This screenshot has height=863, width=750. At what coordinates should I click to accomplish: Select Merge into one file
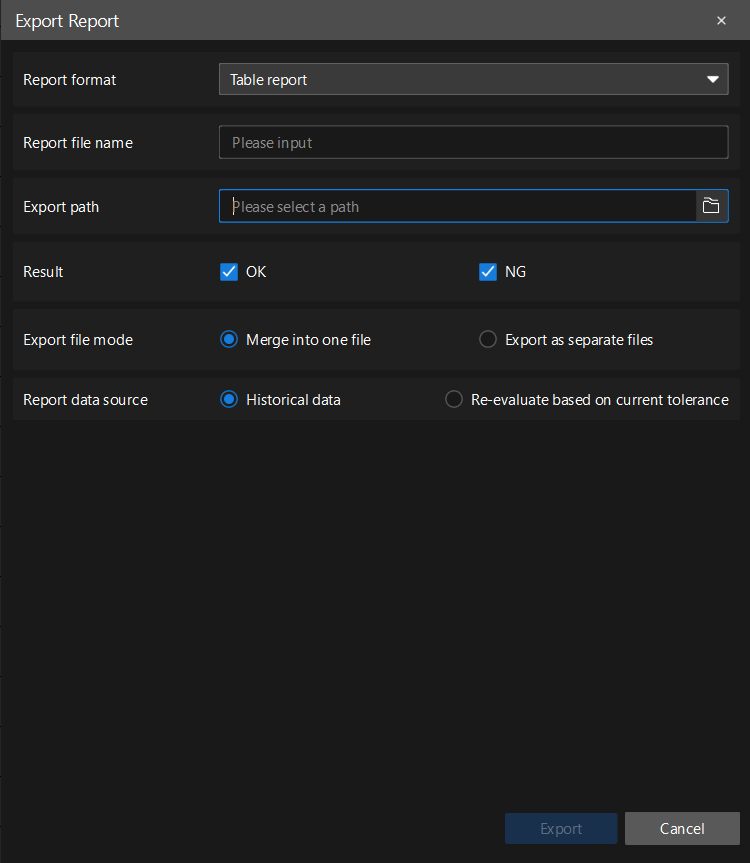[229, 339]
